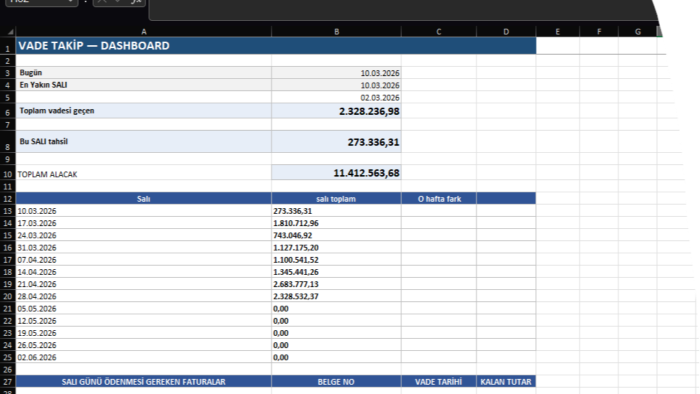Select column A header

pyautogui.click(x=144, y=32)
